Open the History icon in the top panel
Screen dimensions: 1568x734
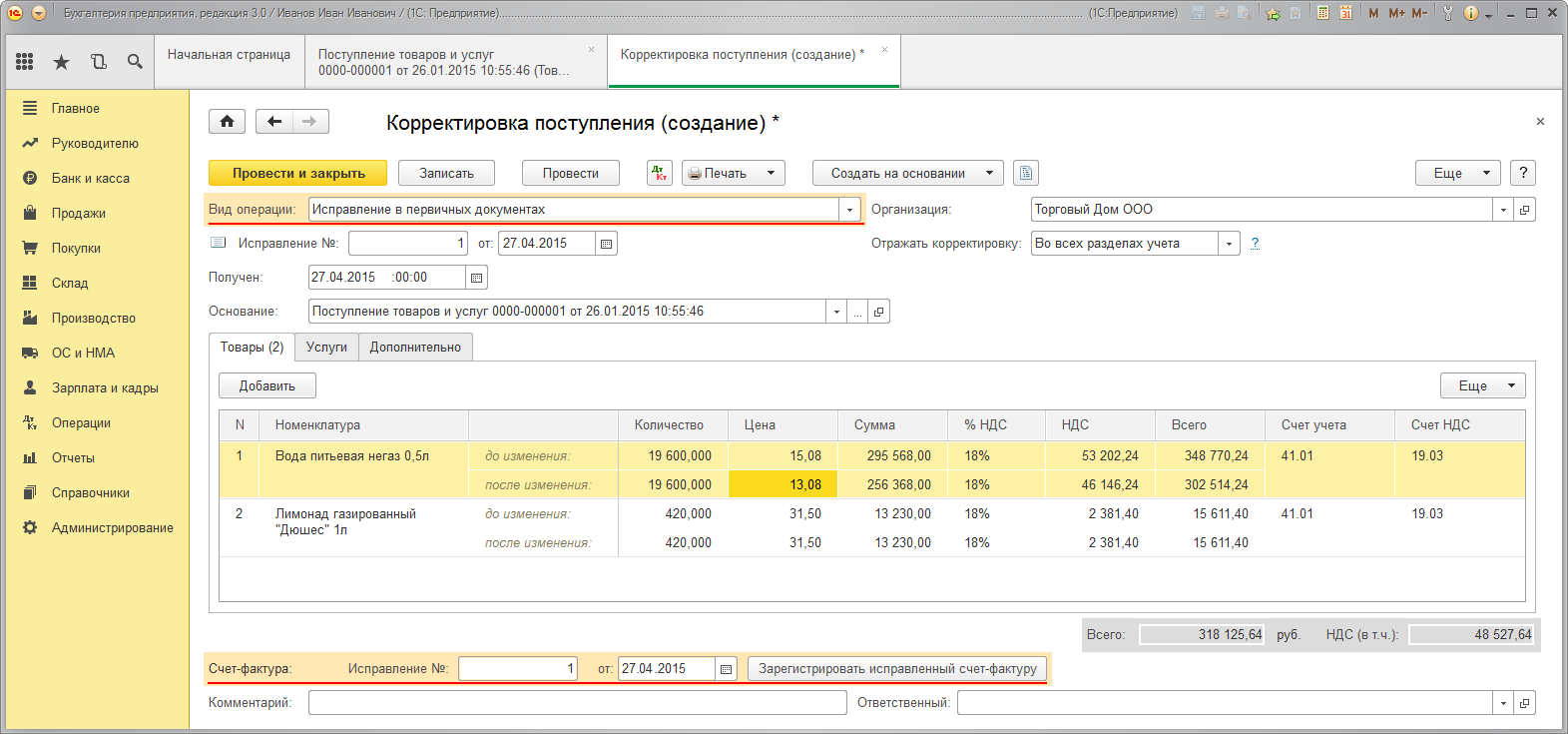tap(98, 62)
